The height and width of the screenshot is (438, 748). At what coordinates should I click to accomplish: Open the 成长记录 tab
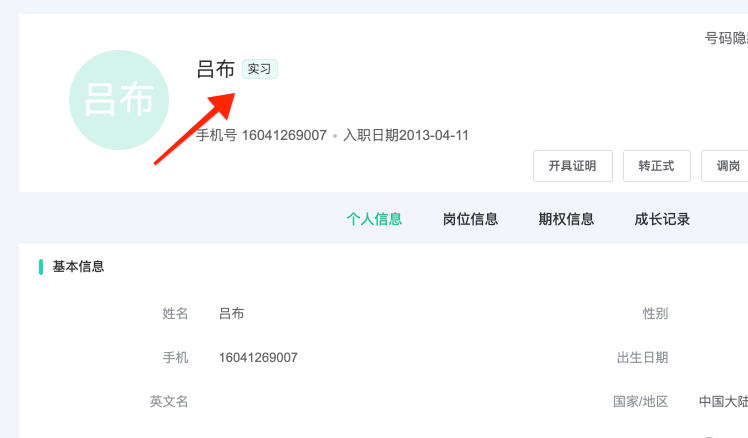[662, 219]
